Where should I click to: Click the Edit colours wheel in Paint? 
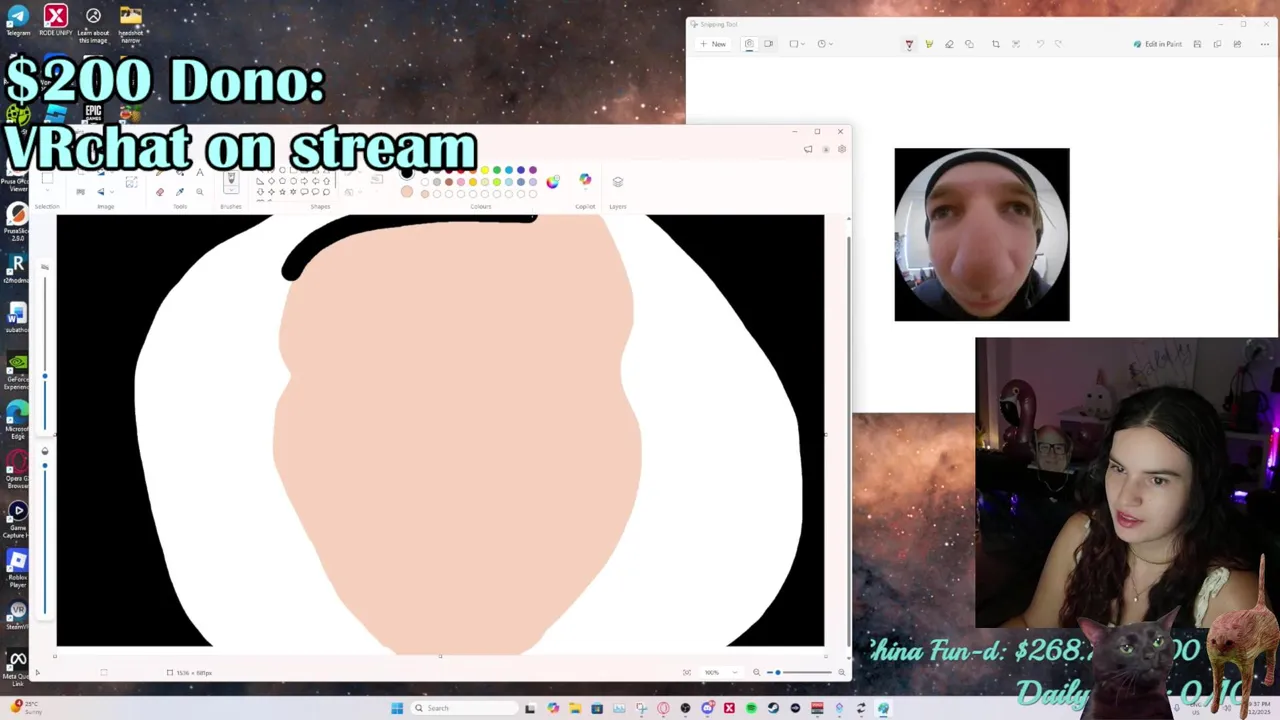[552, 182]
